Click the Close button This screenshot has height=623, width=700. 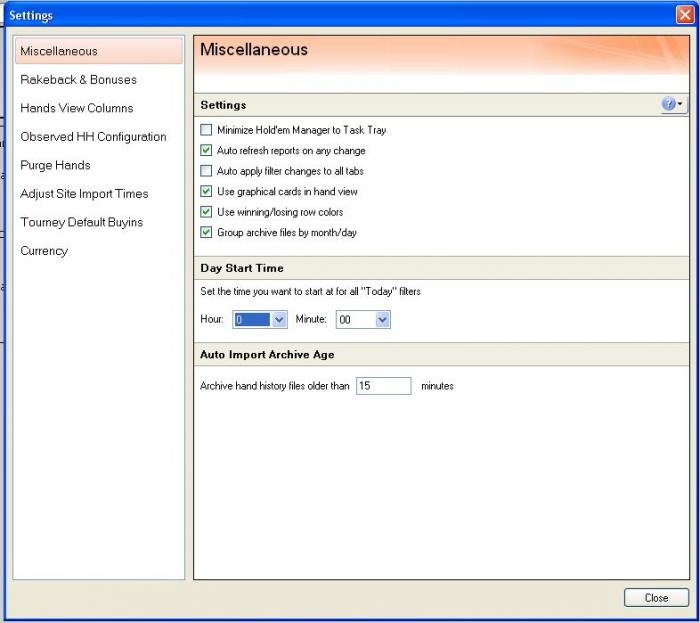coord(656,598)
